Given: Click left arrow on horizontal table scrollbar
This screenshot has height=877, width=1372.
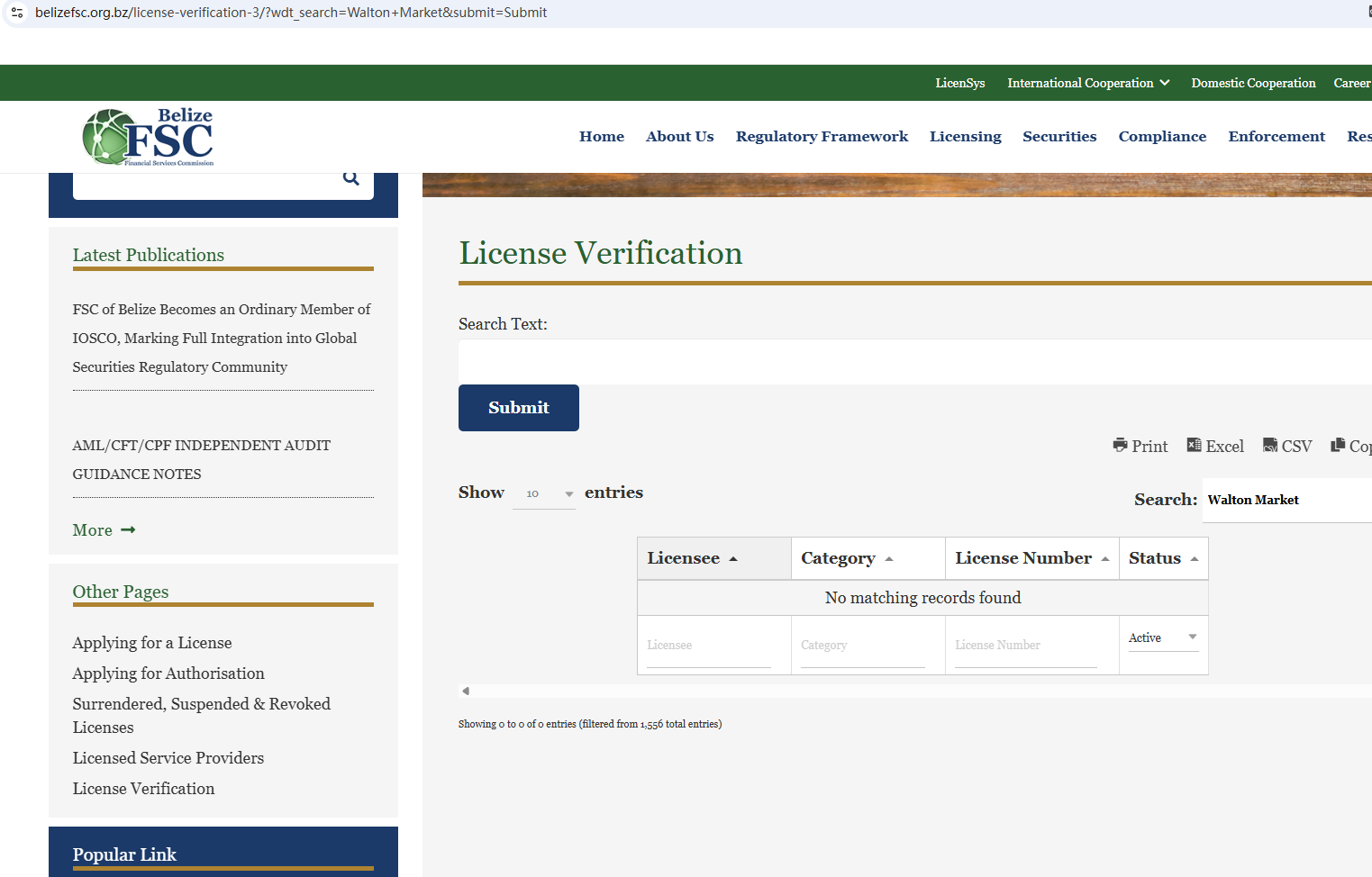Looking at the screenshot, I should (466, 692).
